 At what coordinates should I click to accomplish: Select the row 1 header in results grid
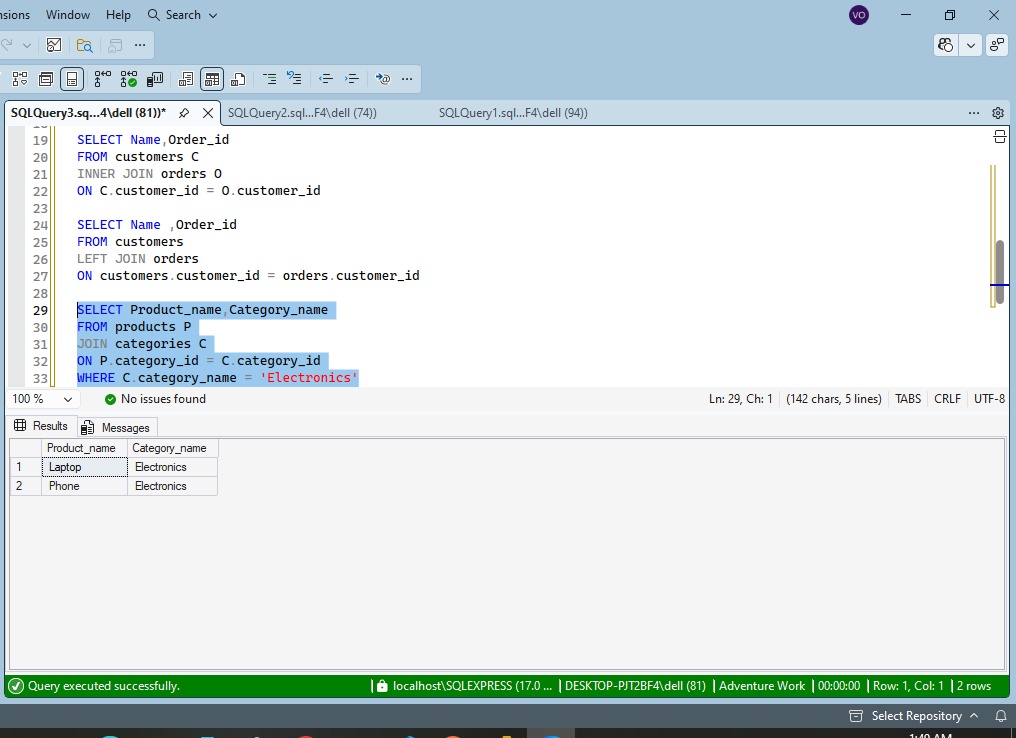click(x=26, y=467)
